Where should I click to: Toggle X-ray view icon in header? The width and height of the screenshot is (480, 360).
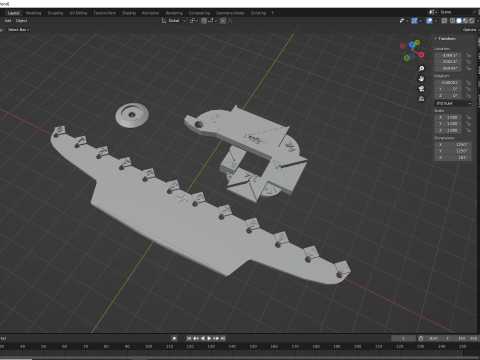(444, 21)
